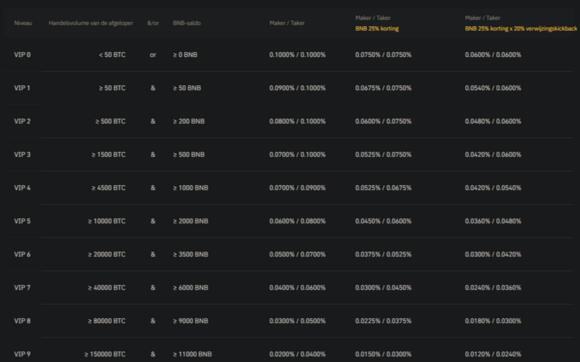Click the ≥ 1500 BTC volume cell
Image resolution: width=580 pixels, height=362 pixels.
pyautogui.click(x=108, y=155)
